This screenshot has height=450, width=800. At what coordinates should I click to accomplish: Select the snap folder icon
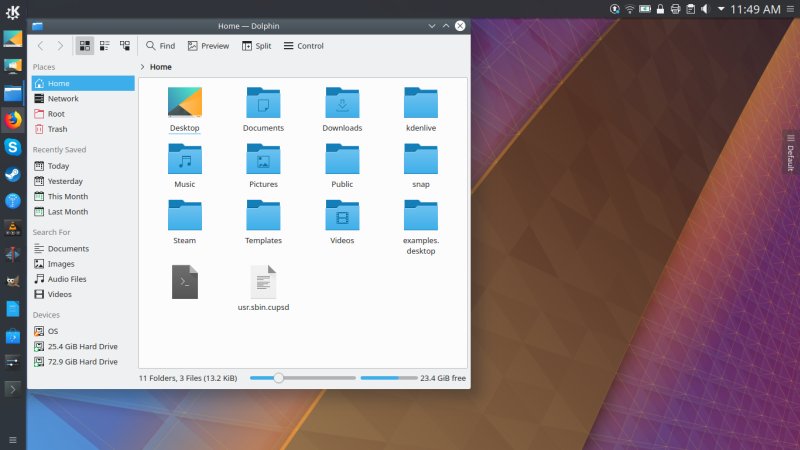click(x=421, y=159)
